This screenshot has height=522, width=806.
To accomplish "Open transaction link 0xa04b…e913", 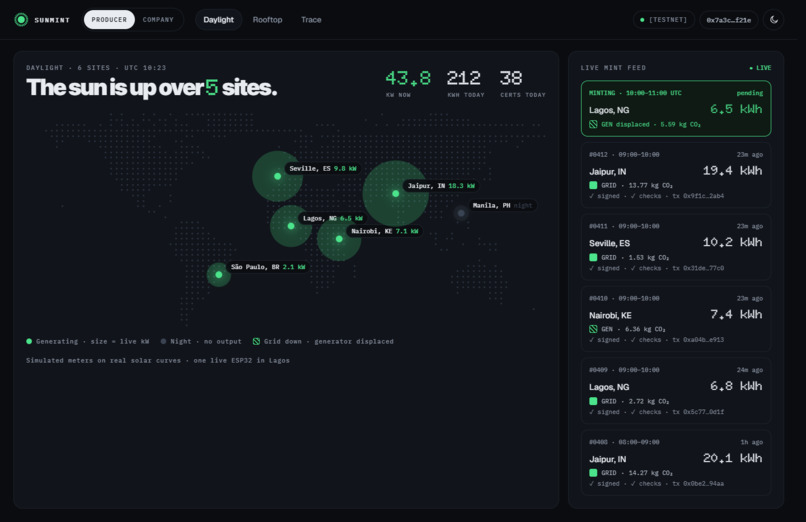I will coord(698,340).
